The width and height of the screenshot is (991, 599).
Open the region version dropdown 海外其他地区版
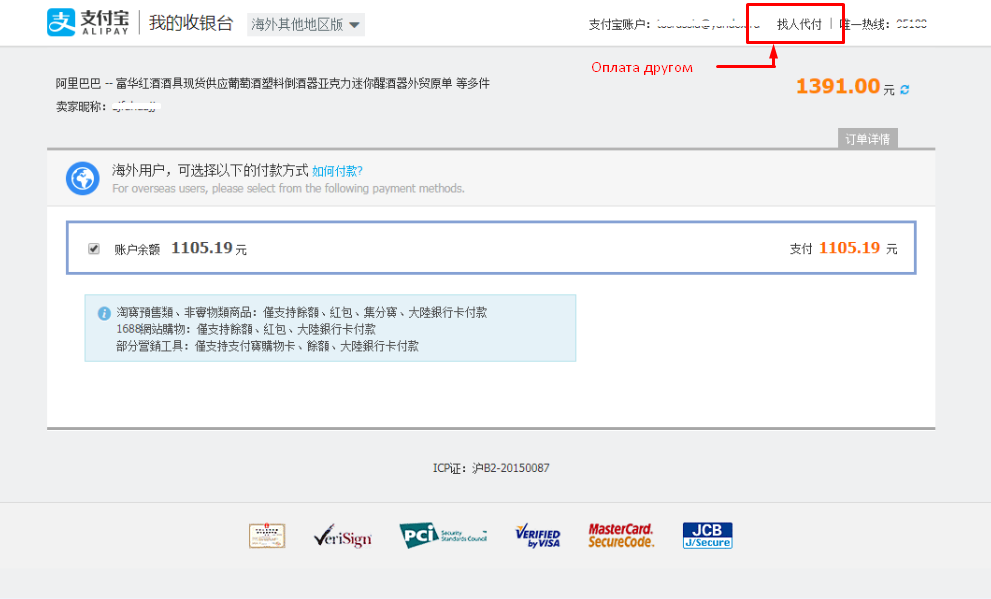tap(305, 25)
